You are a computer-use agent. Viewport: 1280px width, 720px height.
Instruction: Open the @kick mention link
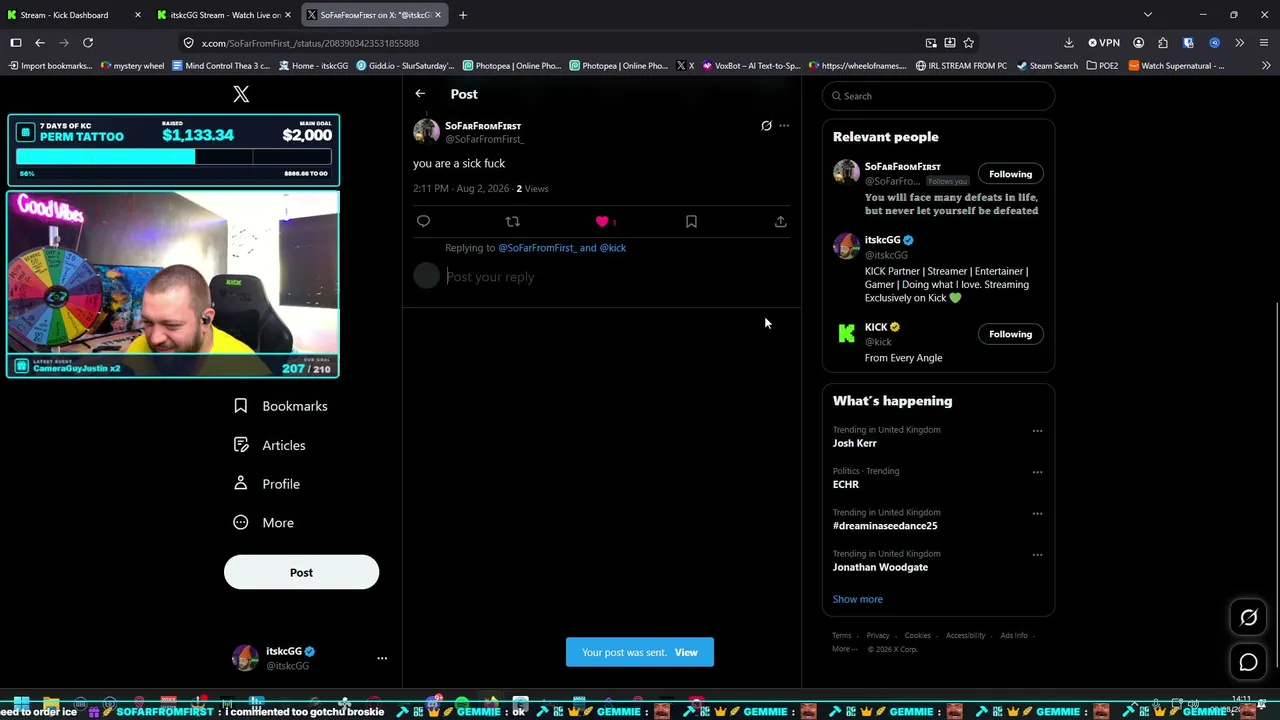(613, 248)
